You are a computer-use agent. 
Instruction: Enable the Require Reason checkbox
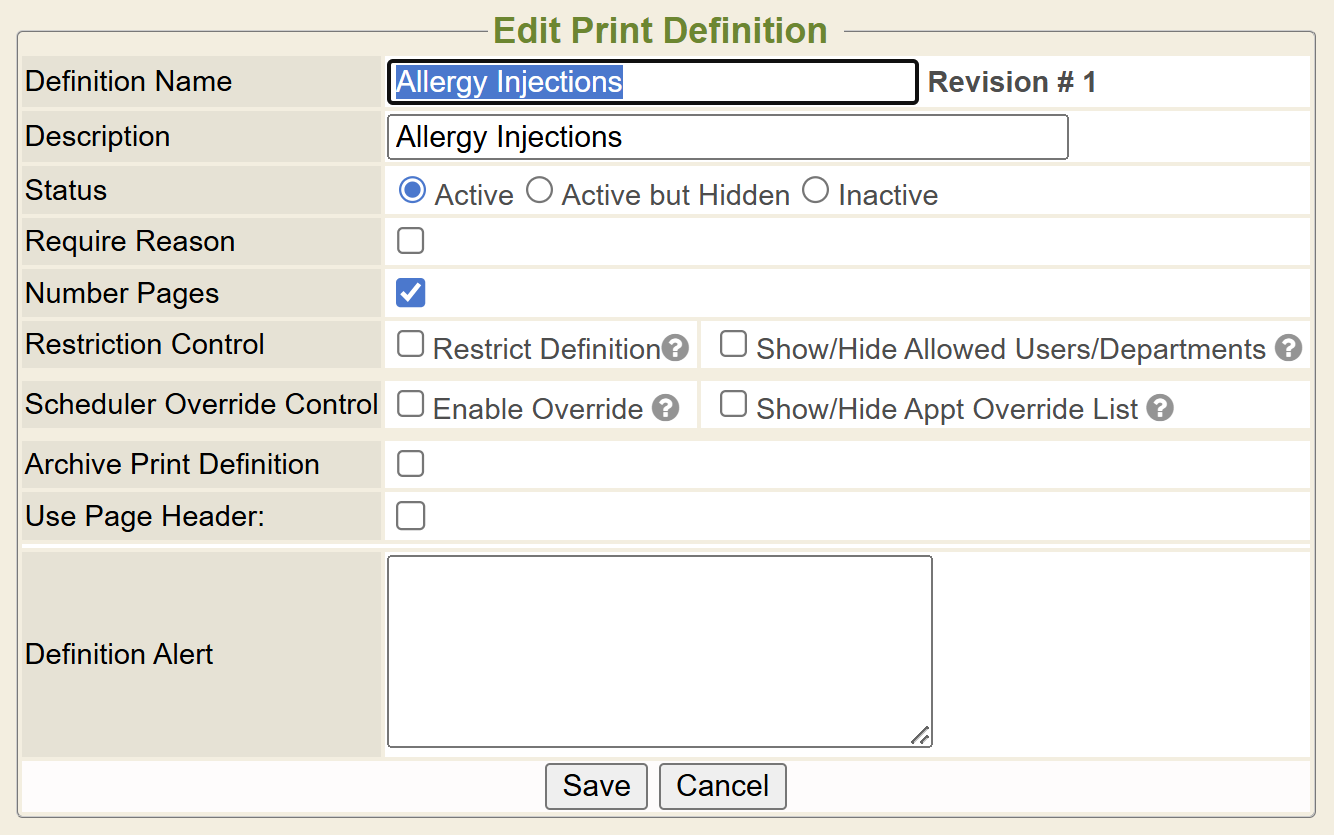coord(410,241)
